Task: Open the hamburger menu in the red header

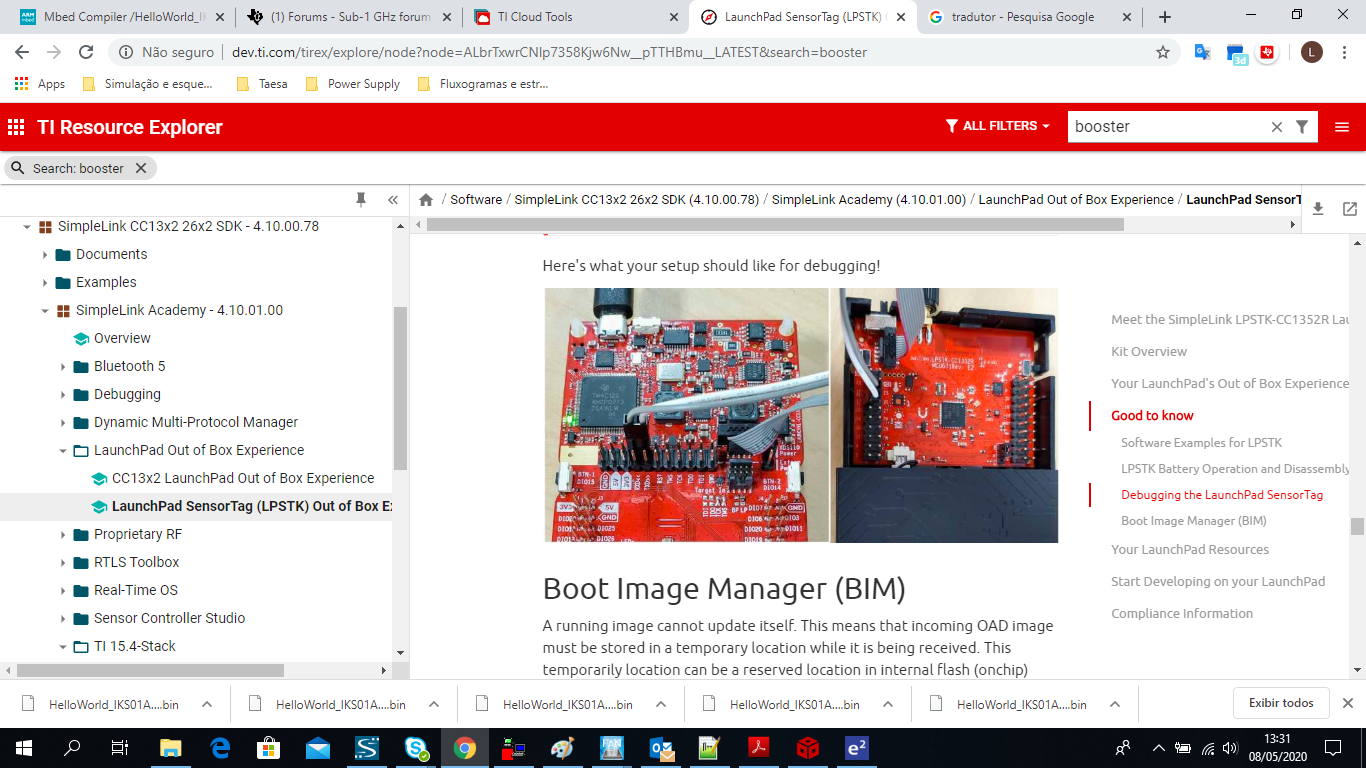Action: coord(1342,127)
